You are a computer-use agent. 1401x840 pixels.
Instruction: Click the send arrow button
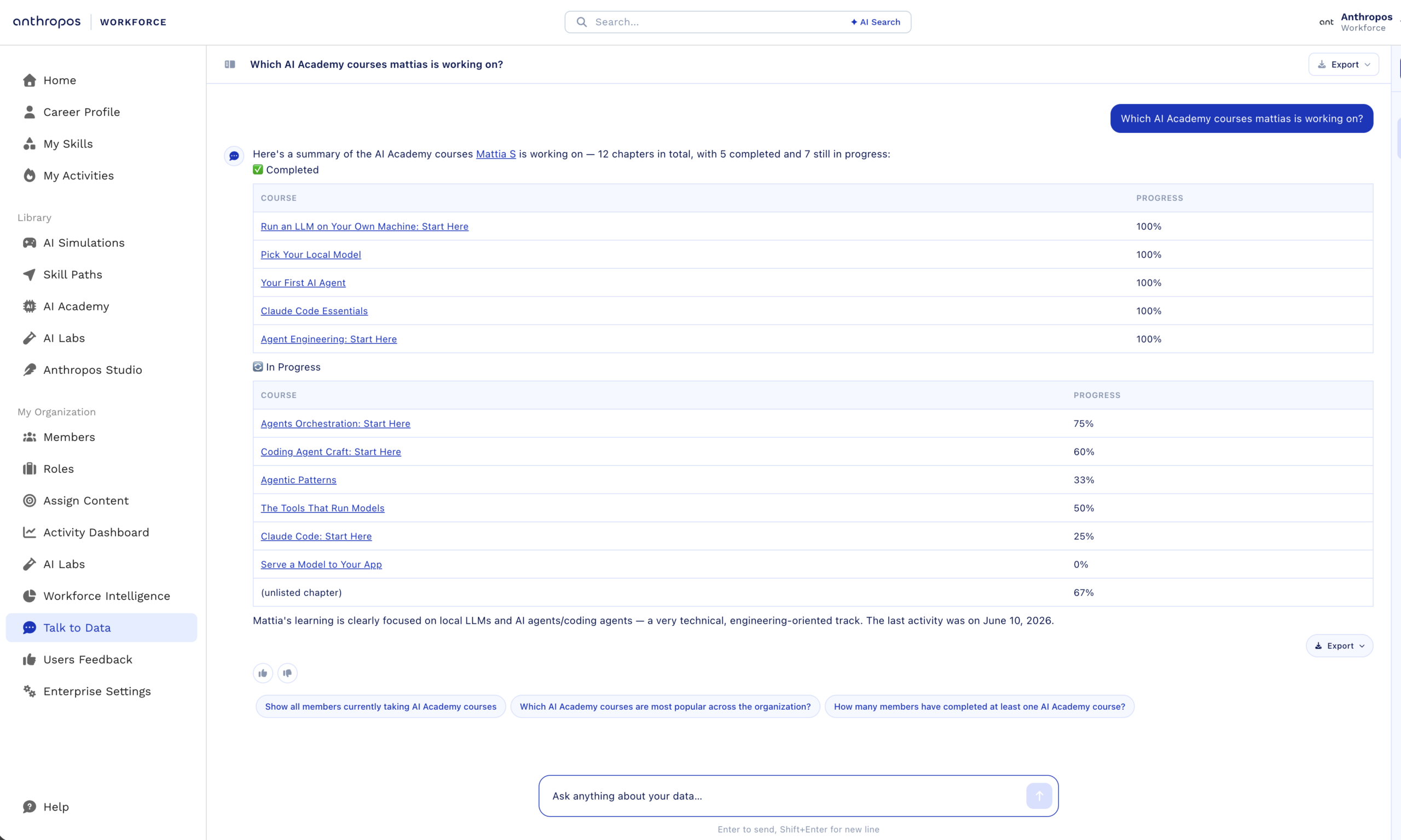tap(1039, 796)
